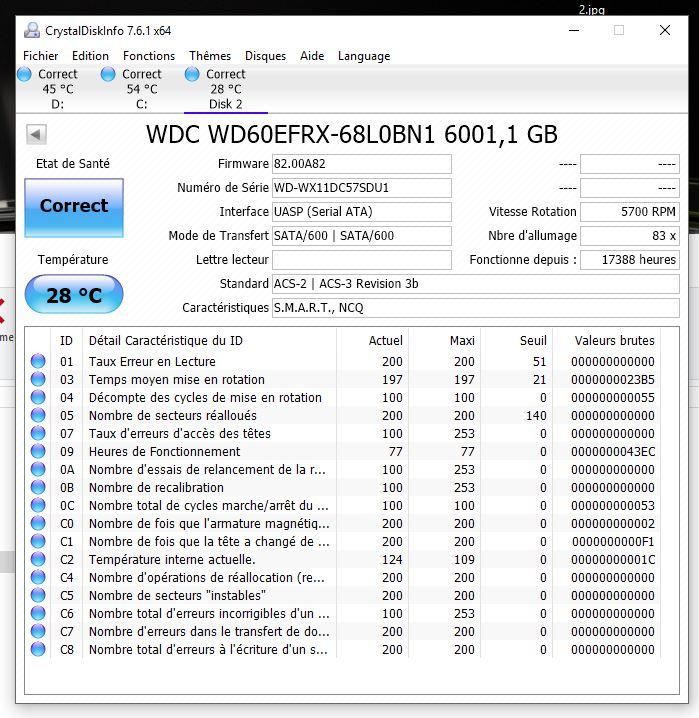Click the Vitesse Rotation value 5700 RPM
699x718 pixels.
(x=630, y=212)
